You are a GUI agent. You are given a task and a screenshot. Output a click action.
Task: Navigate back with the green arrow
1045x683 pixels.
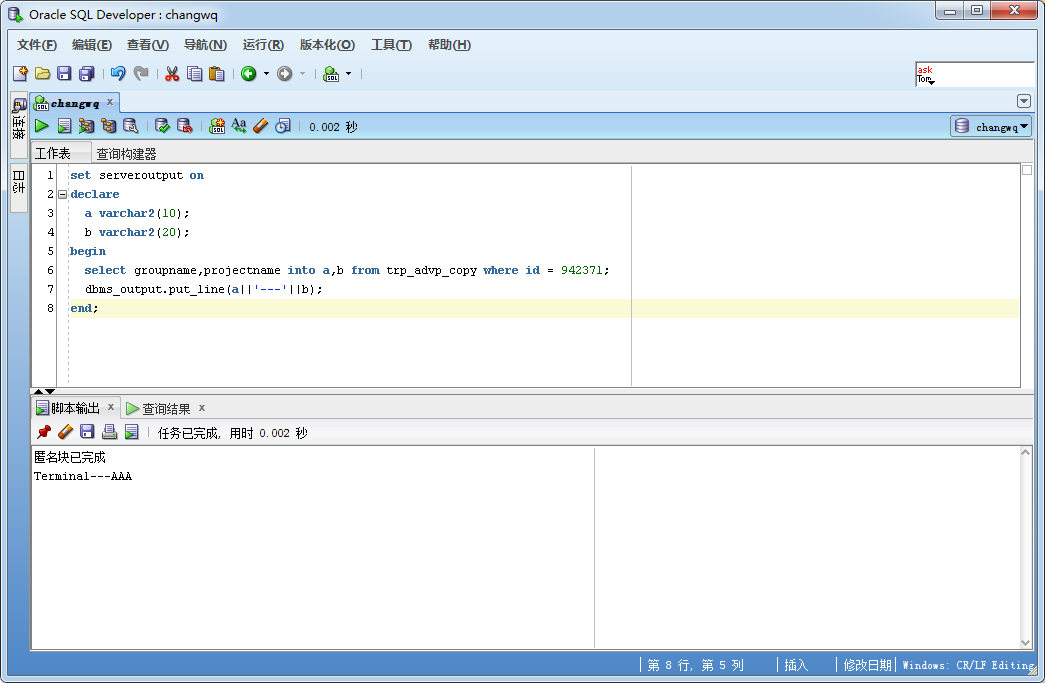[x=249, y=73]
